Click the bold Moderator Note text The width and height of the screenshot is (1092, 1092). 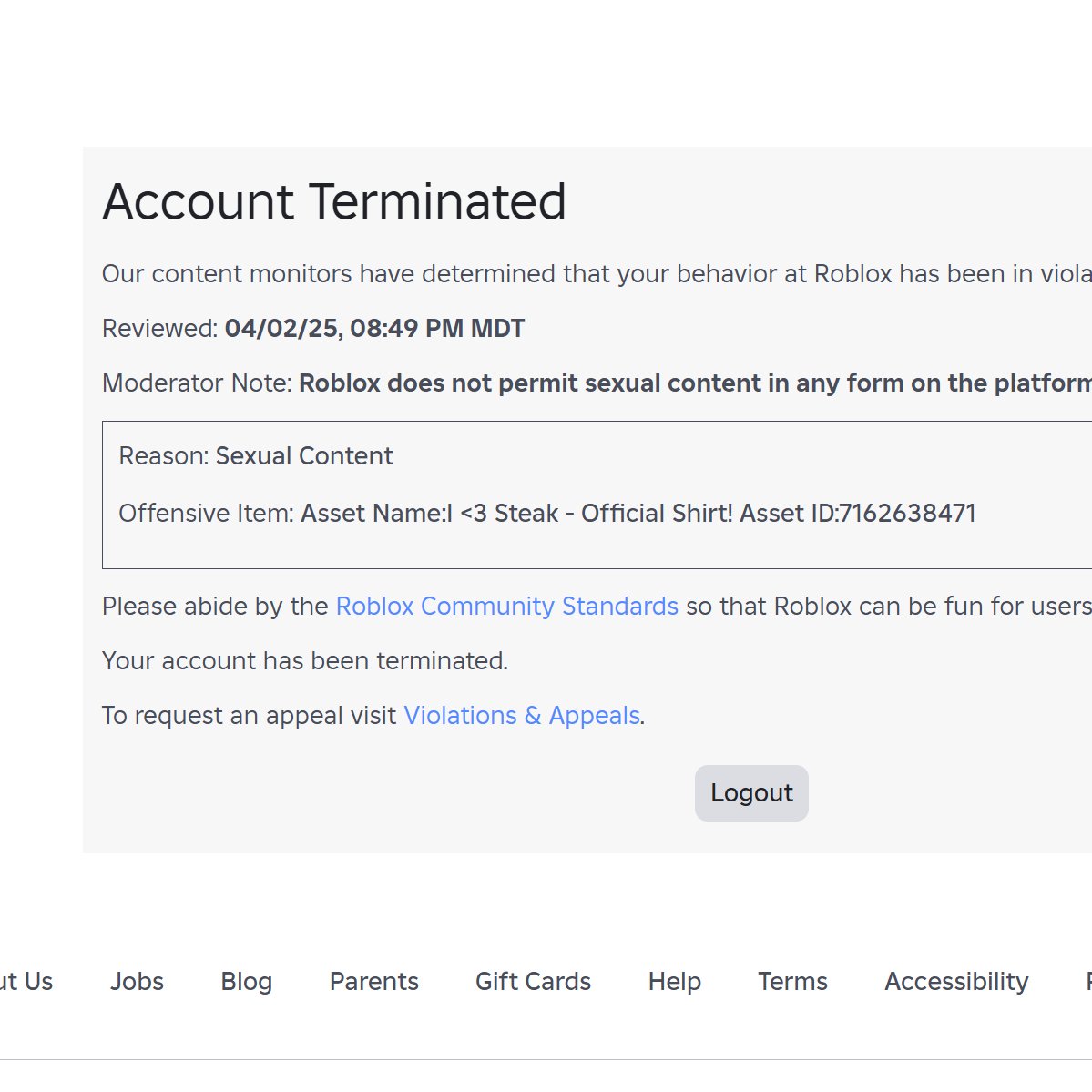(694, 383)
